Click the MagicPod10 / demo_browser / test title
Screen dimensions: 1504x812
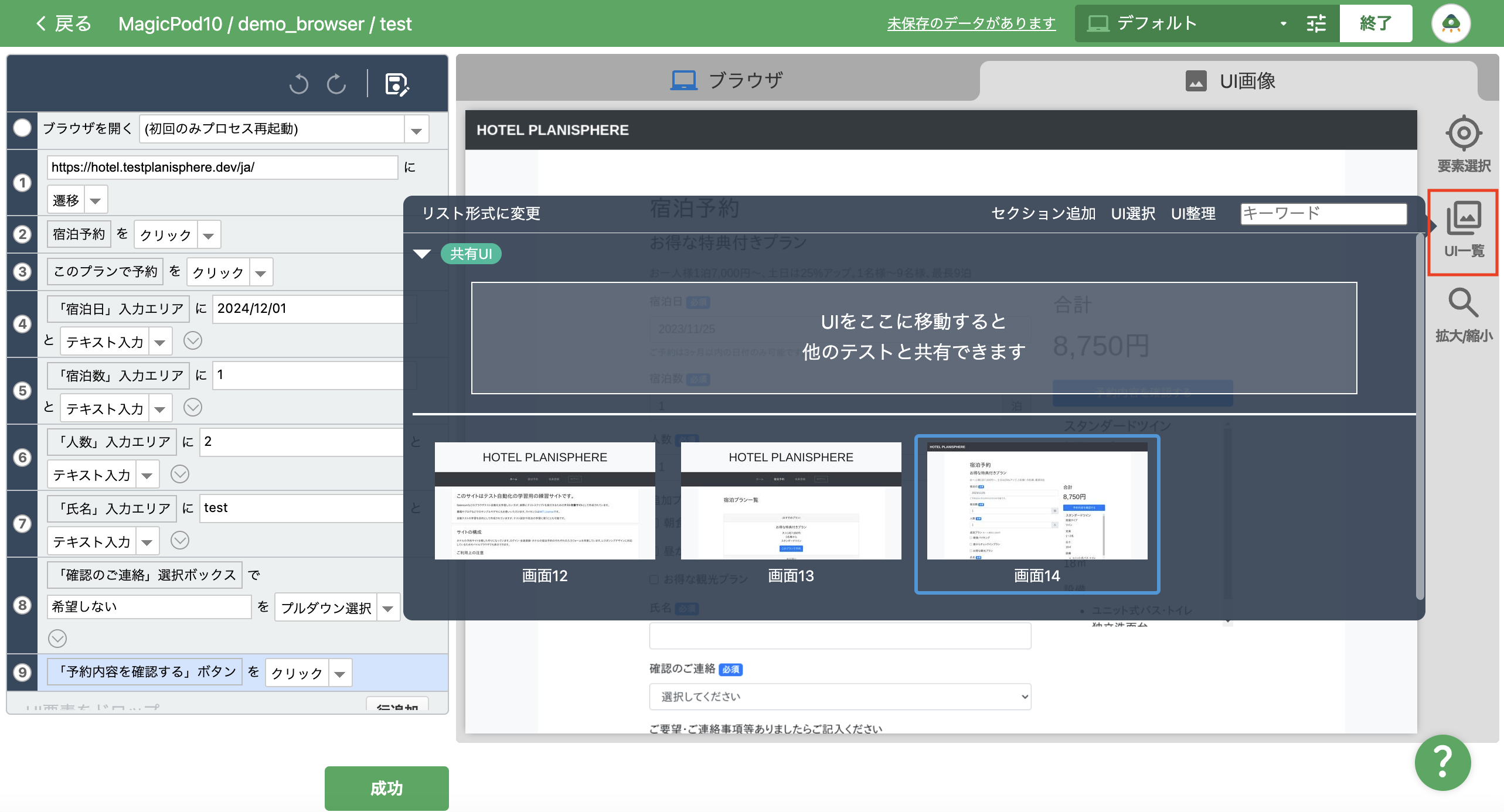pyautogui.click(x=265, y=23)
